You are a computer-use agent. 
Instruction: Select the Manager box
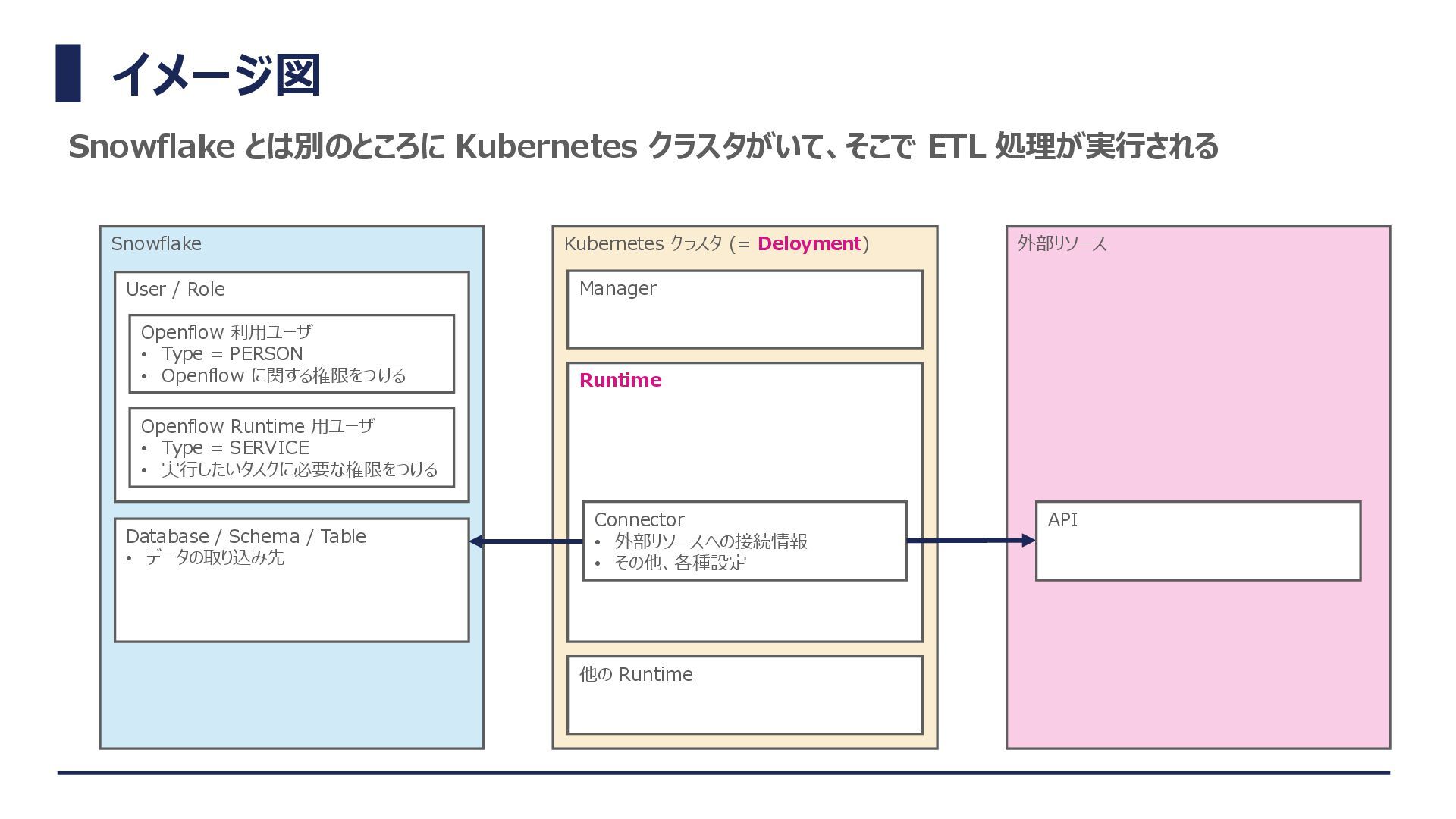[745, 309]
